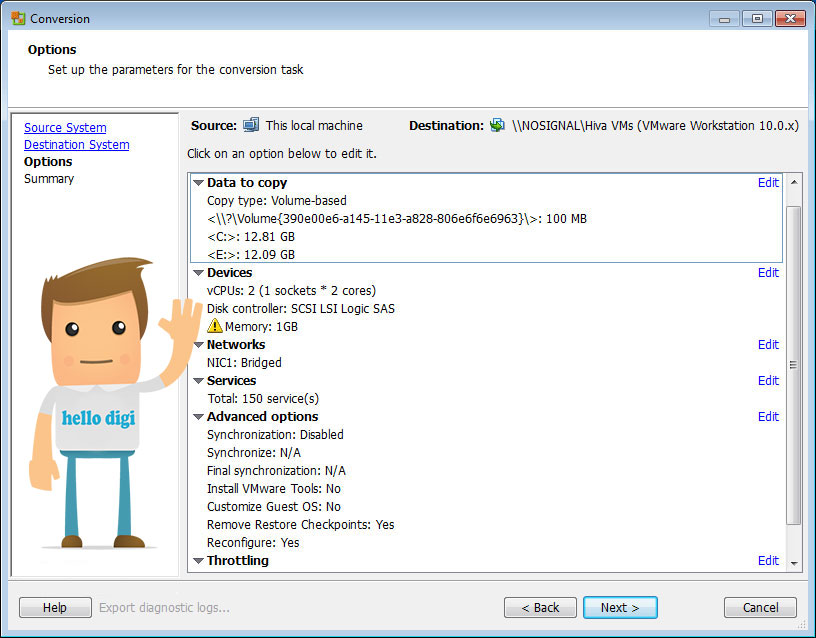816x638 pixels.
Task: Collapse the Services section
Action: 198,380
